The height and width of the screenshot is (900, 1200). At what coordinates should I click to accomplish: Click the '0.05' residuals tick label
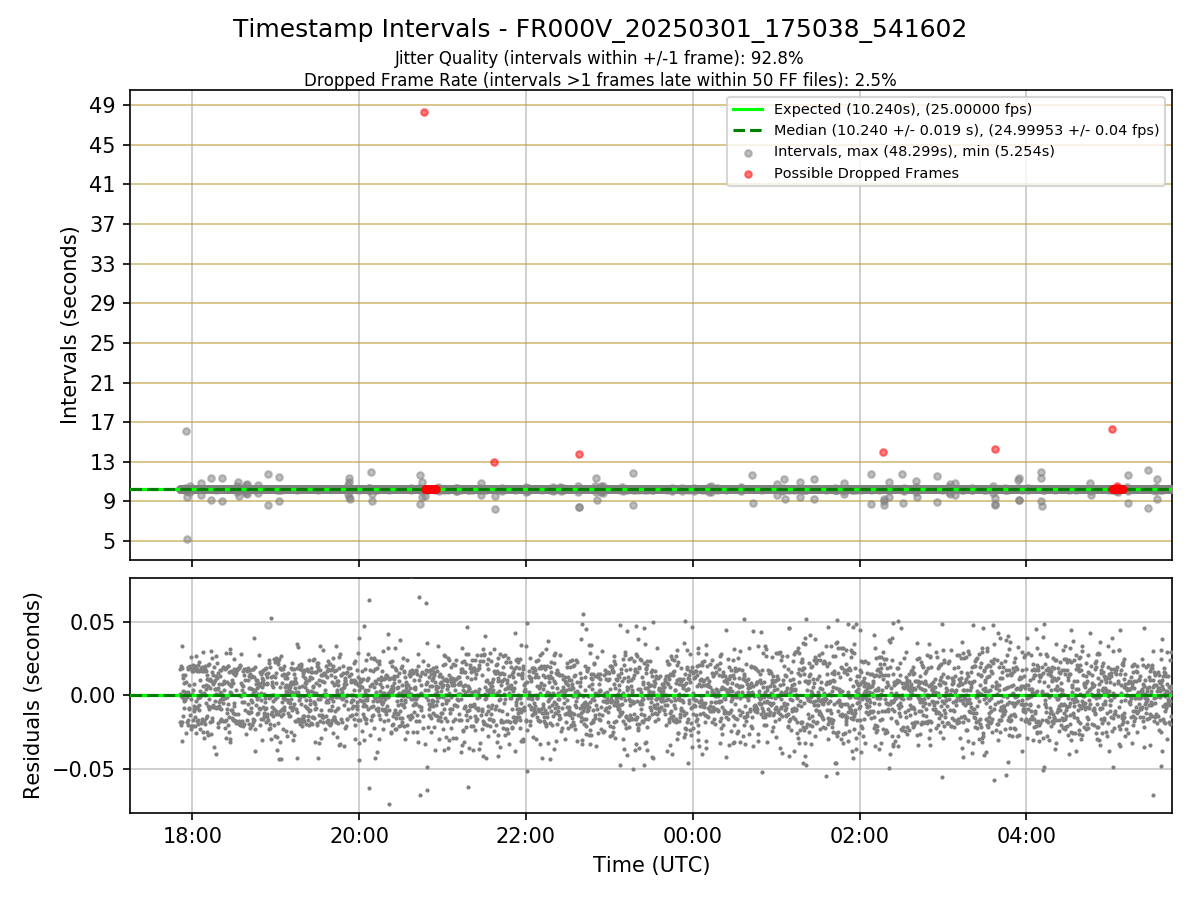click(x=95, y=622)
